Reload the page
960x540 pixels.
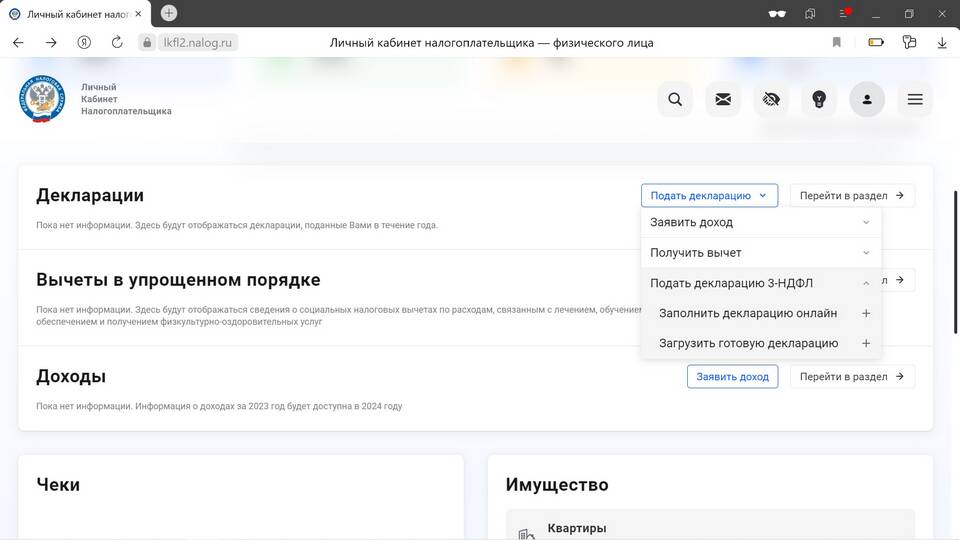click(117, 42)
